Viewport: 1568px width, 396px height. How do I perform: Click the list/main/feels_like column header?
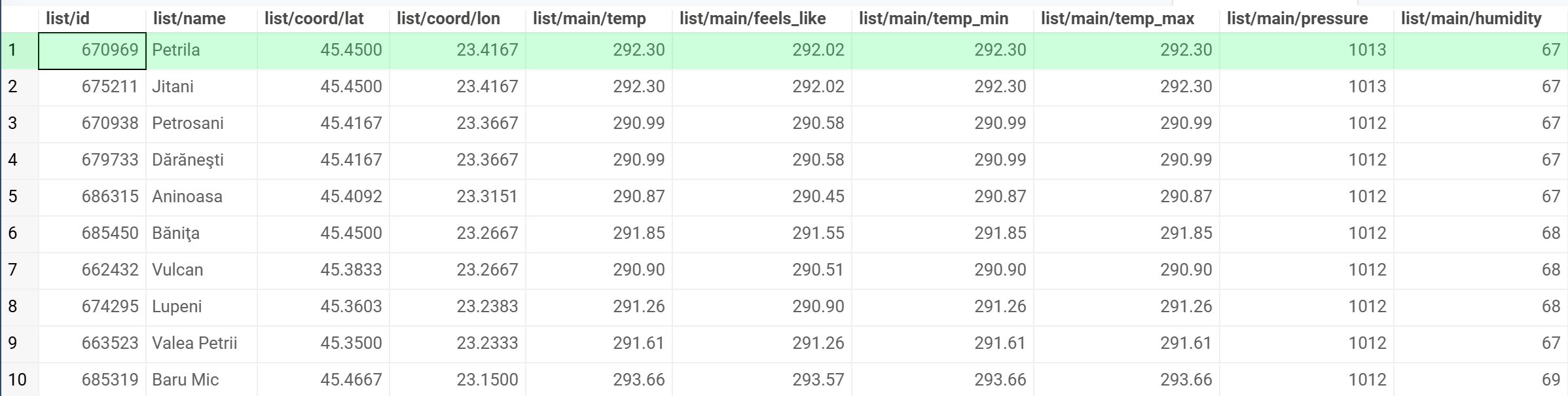[752, 18]
